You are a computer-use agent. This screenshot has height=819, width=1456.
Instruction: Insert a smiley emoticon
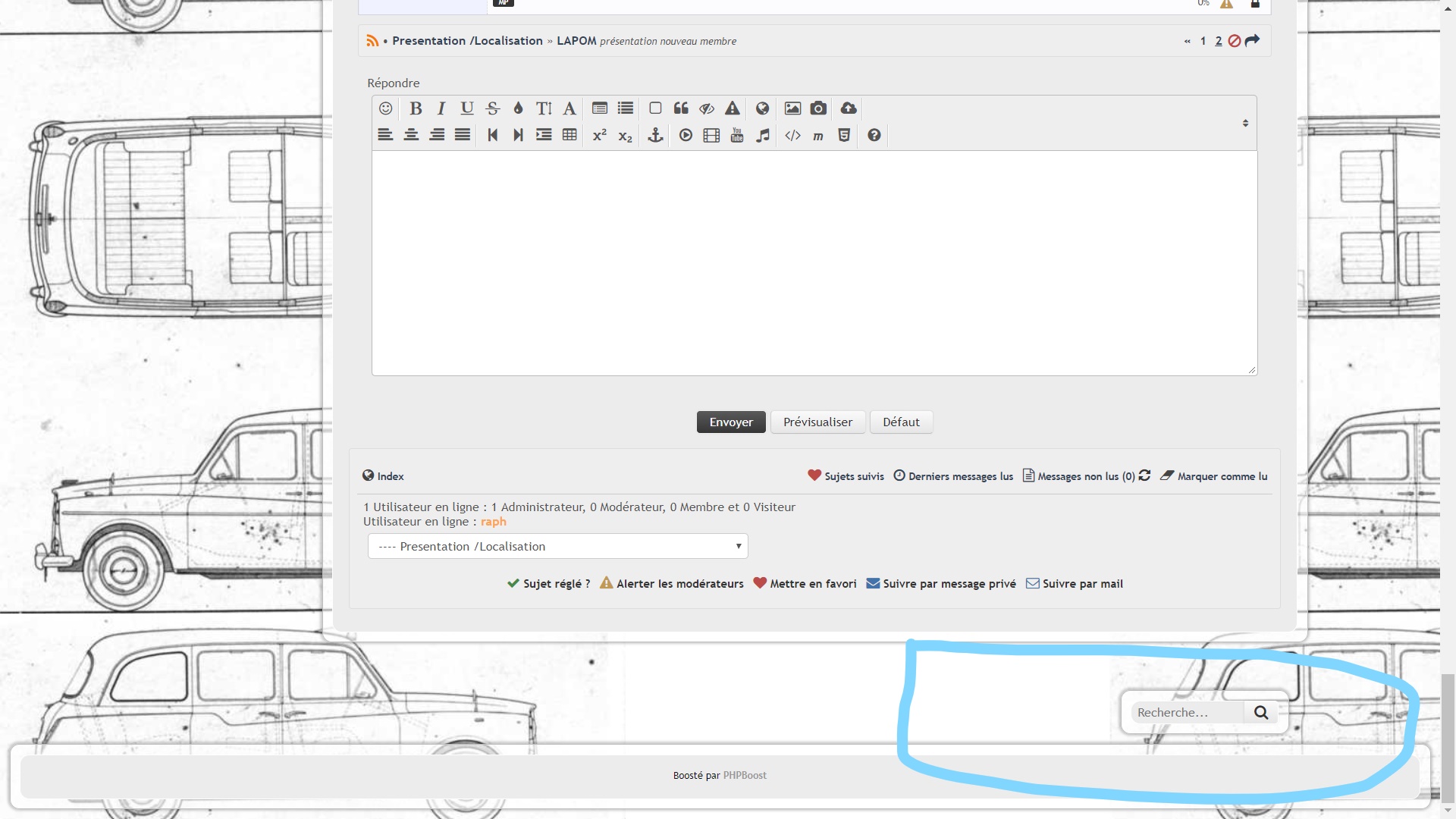385,108
